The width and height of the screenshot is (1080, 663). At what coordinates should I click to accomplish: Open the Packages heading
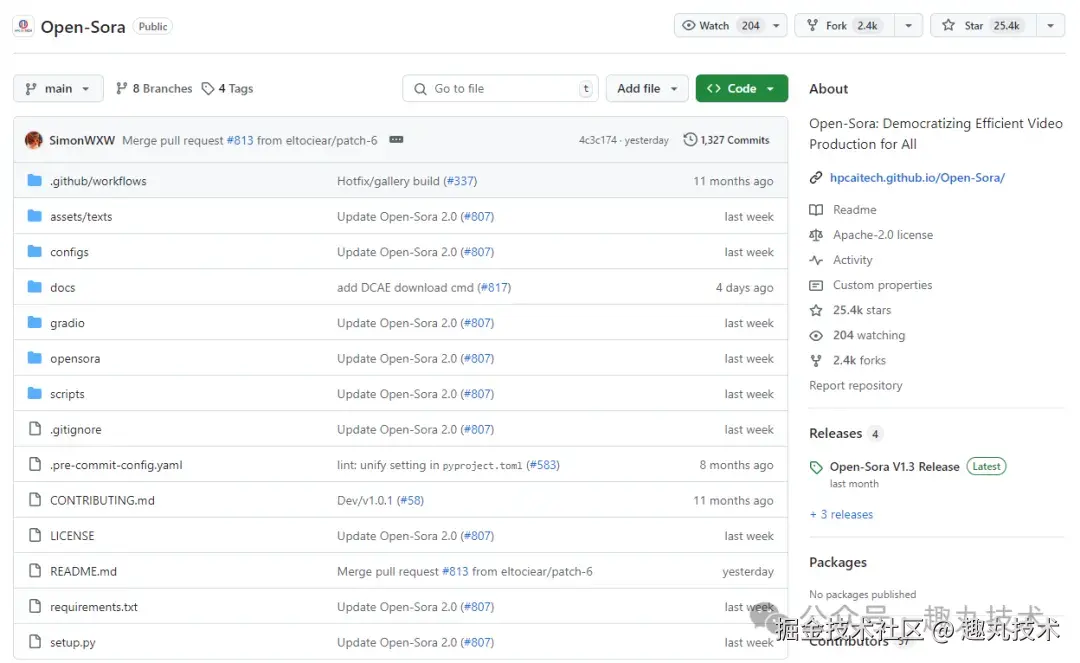click(x=838, y=562)
